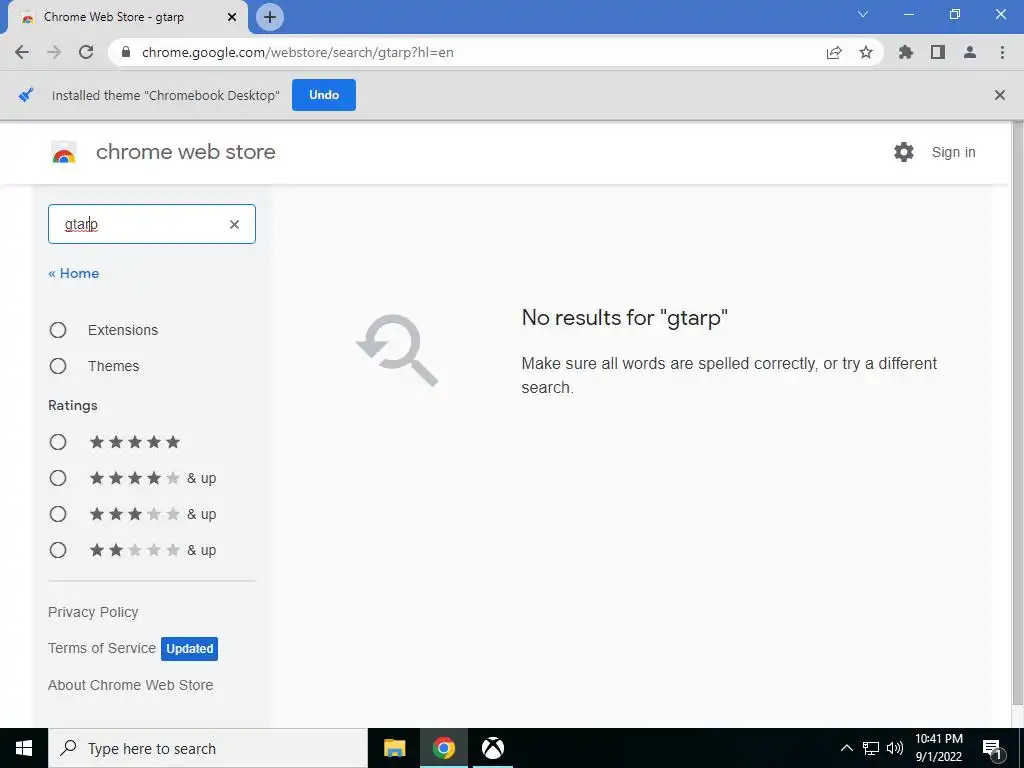Click the page vertical scrollbar
The height and width of the screenshot is (768, 1024).
pyautogui.click(x=1017, y=411)
